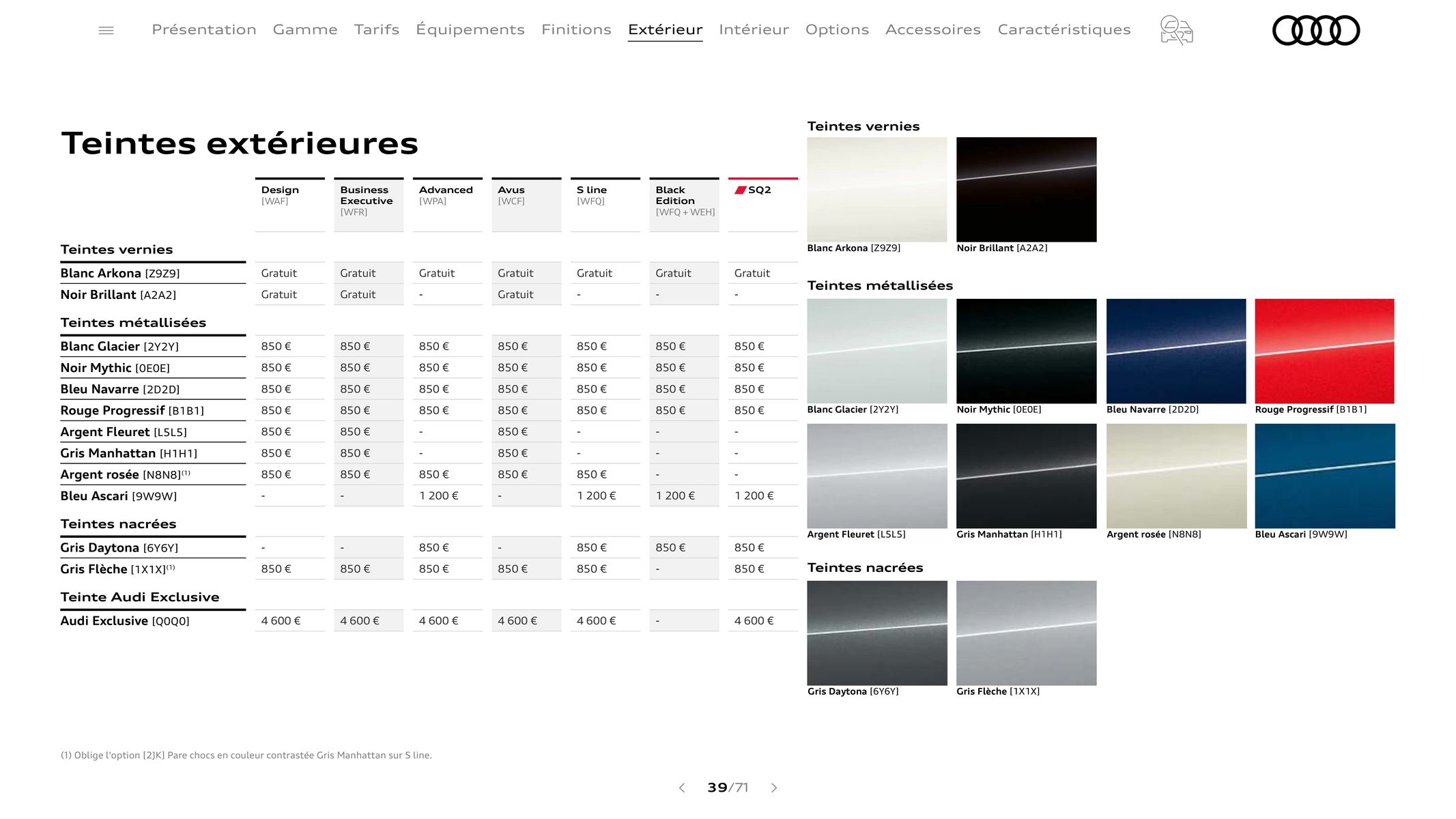The width and height of the screenshot is (1456, 819).
Task: Open the hamburger menu icon
Action: [x=106, y=30]
